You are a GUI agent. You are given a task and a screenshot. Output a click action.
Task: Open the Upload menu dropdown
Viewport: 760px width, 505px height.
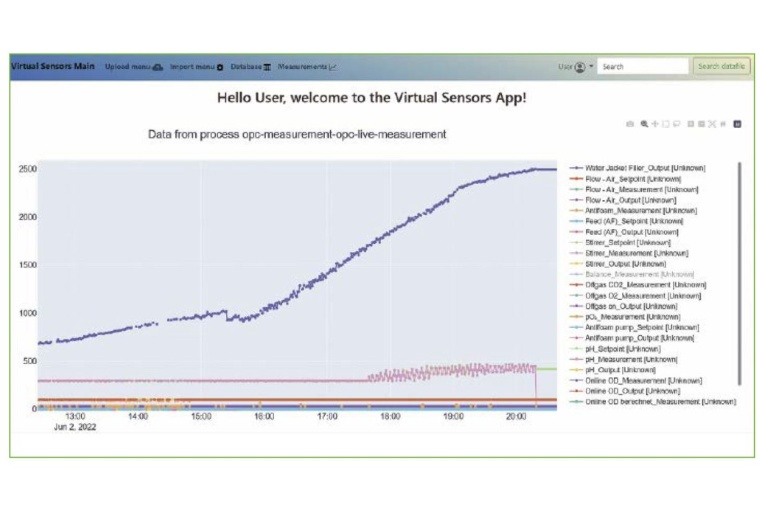tap(127, 67)
